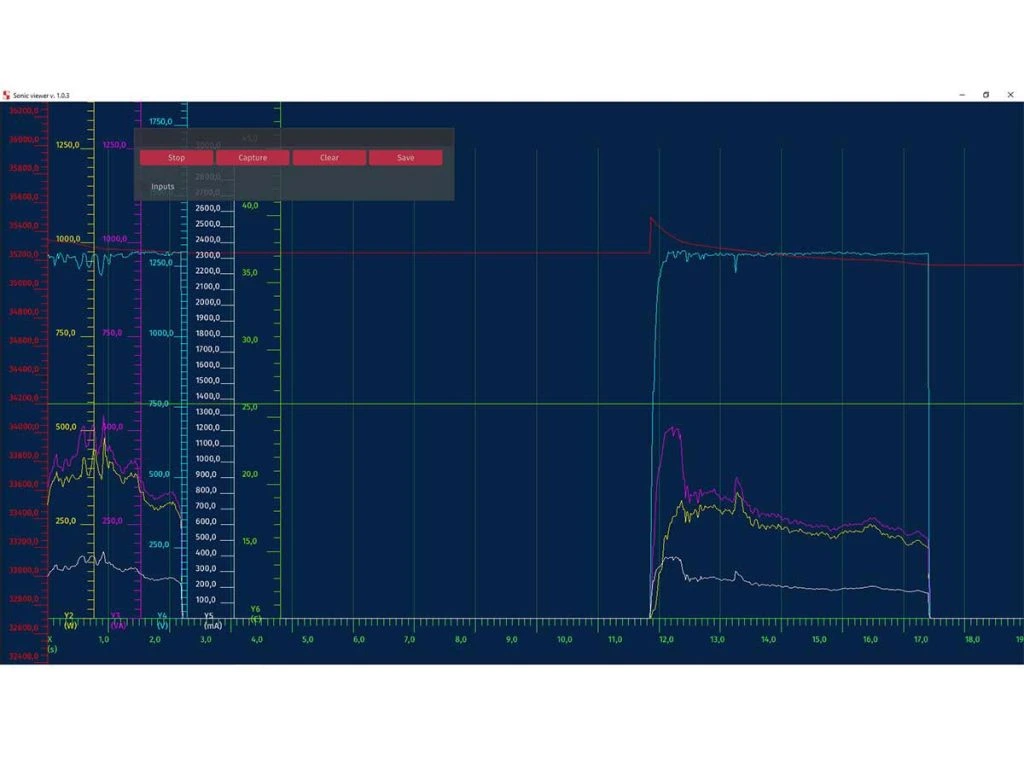Viewport: 1024px width, 768px height.
Task: Click the maximize window icon
Action: coord(986,95)
